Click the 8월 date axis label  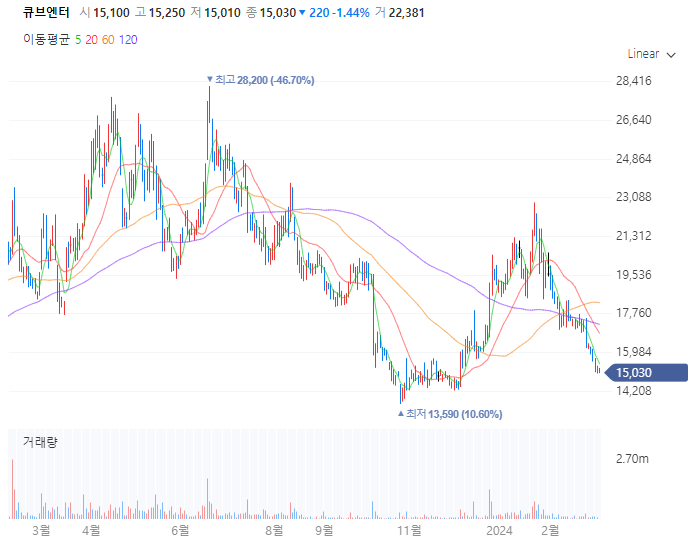(x=274, y=530)
